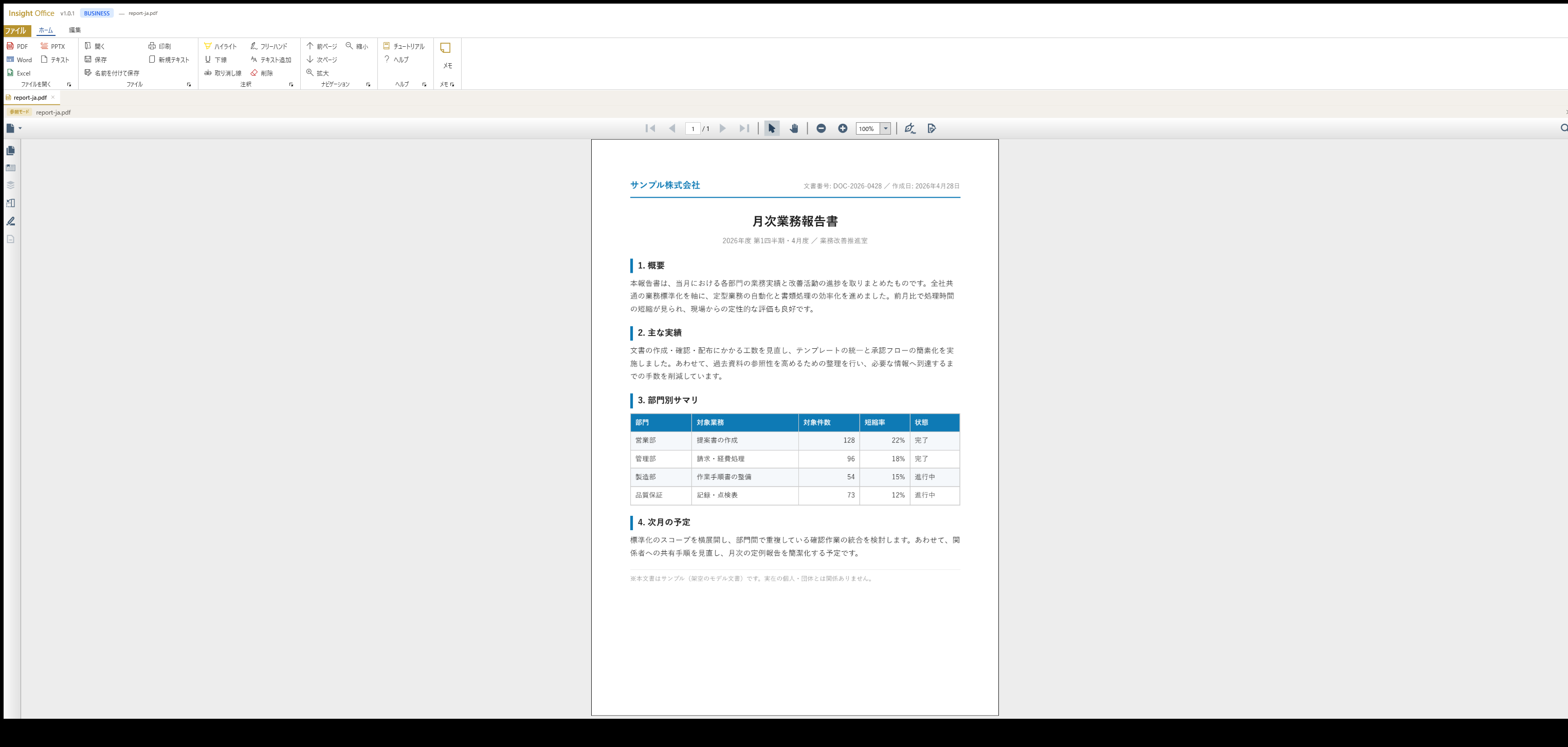Screen dimensions: 1568x747
Task: Zoom in with the plus circle button
Action: click(x=843, y=128)
